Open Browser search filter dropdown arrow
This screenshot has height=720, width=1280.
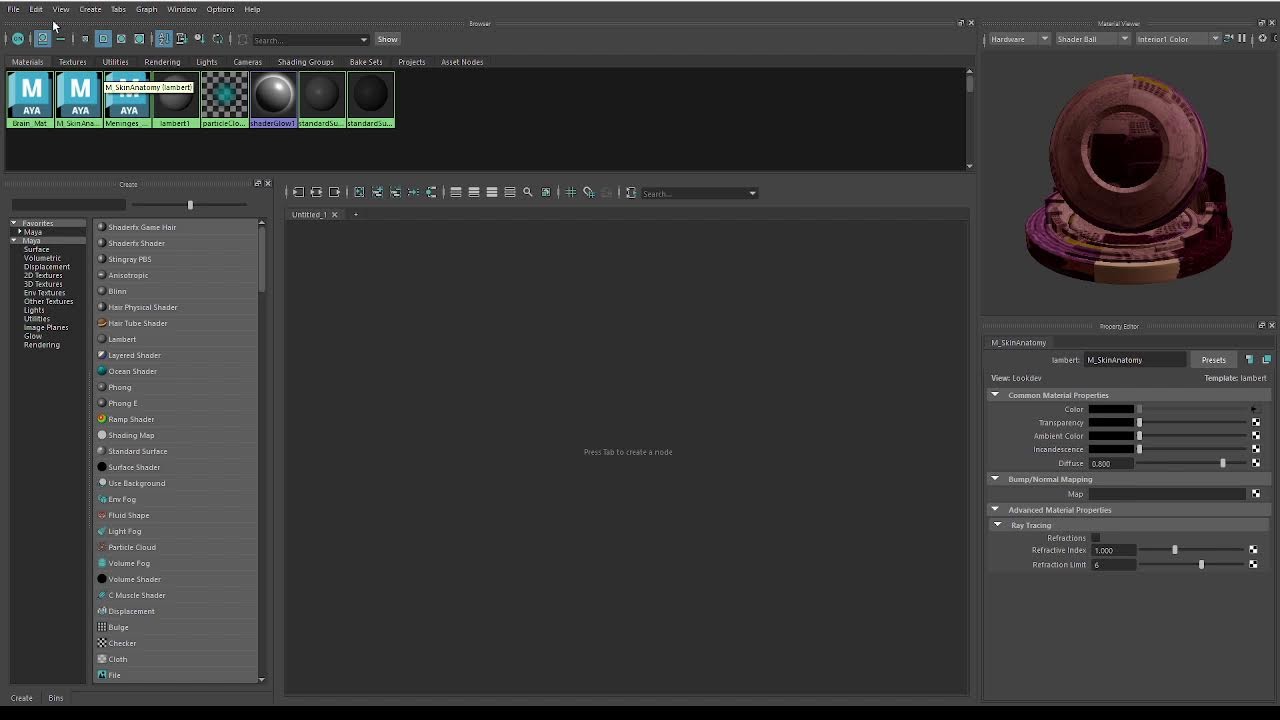click(363, 40)
